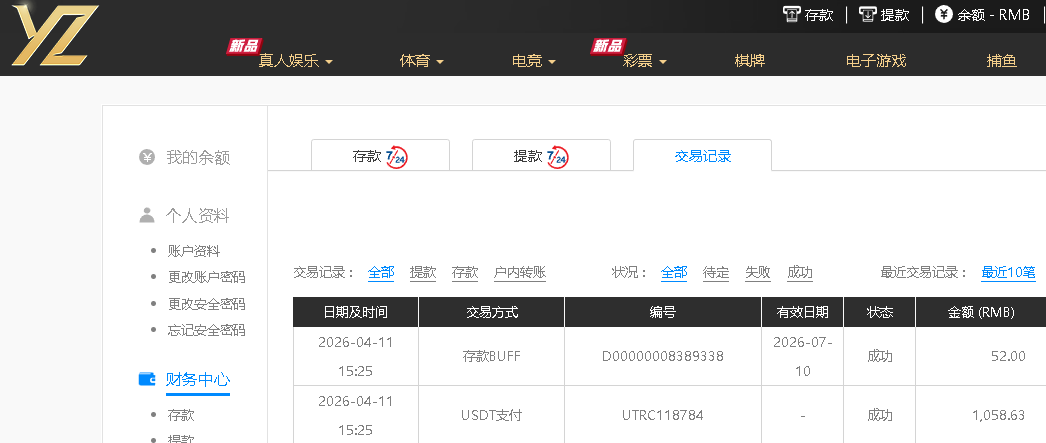Filter status by 失败
Screen dimensions: 1046x443
tap(758, 272)
